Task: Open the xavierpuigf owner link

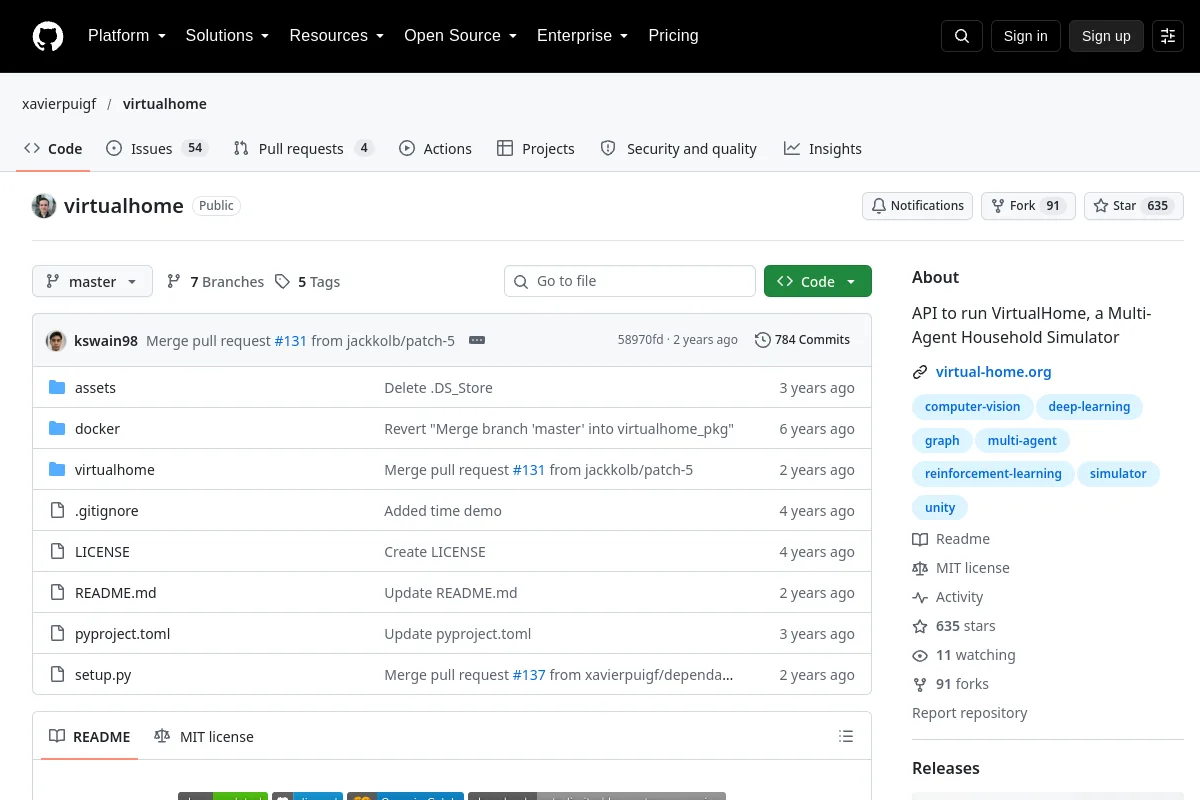Action: [59, 104]
